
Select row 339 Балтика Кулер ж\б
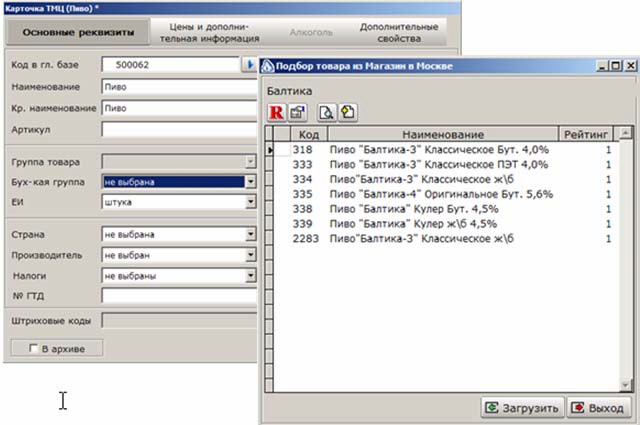[x=446, y=224]
